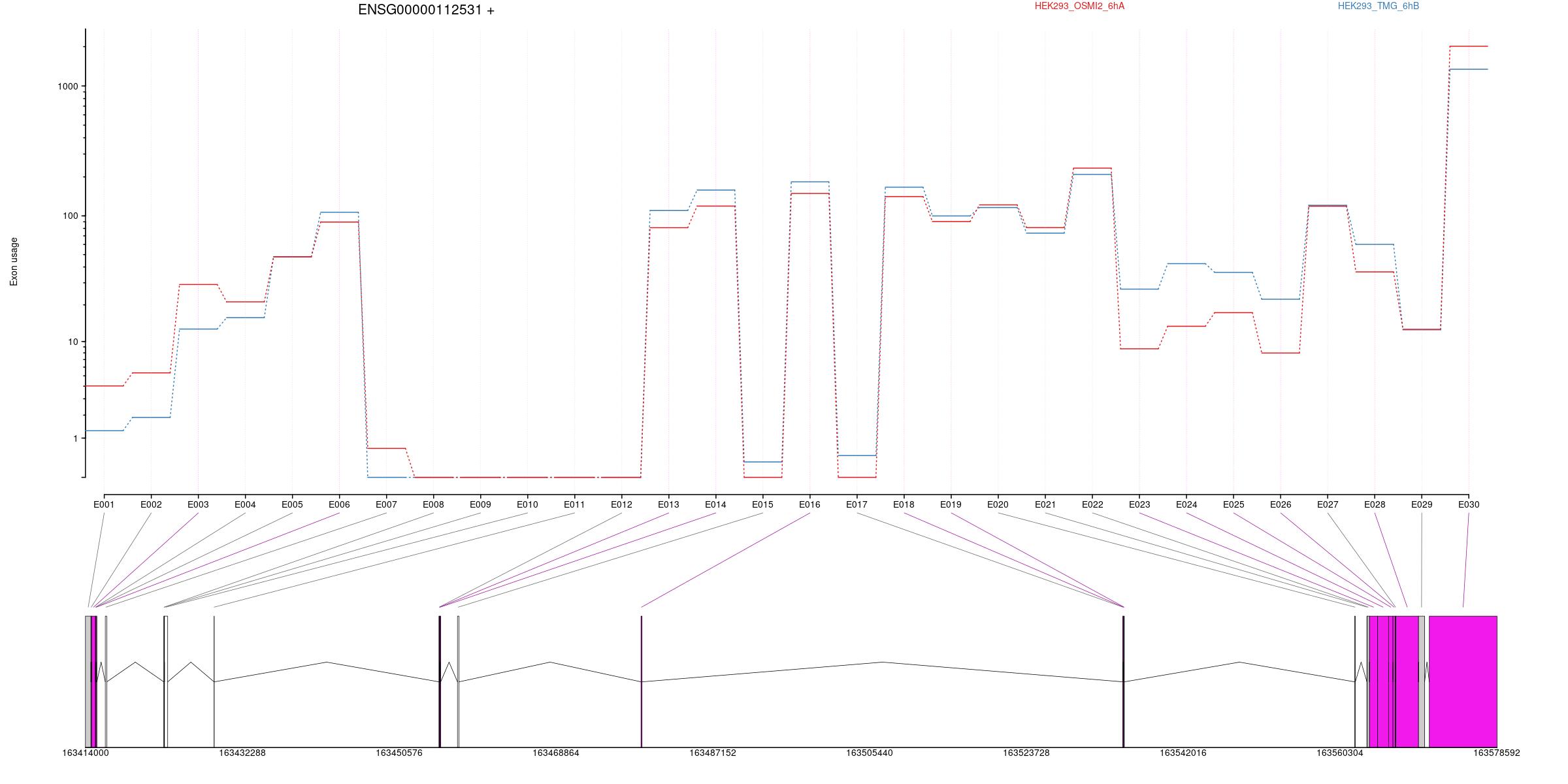Screen dimensions: 1568x784
Task: Click genomic coordinate 163560304
Action: (x=1340, y=753)
